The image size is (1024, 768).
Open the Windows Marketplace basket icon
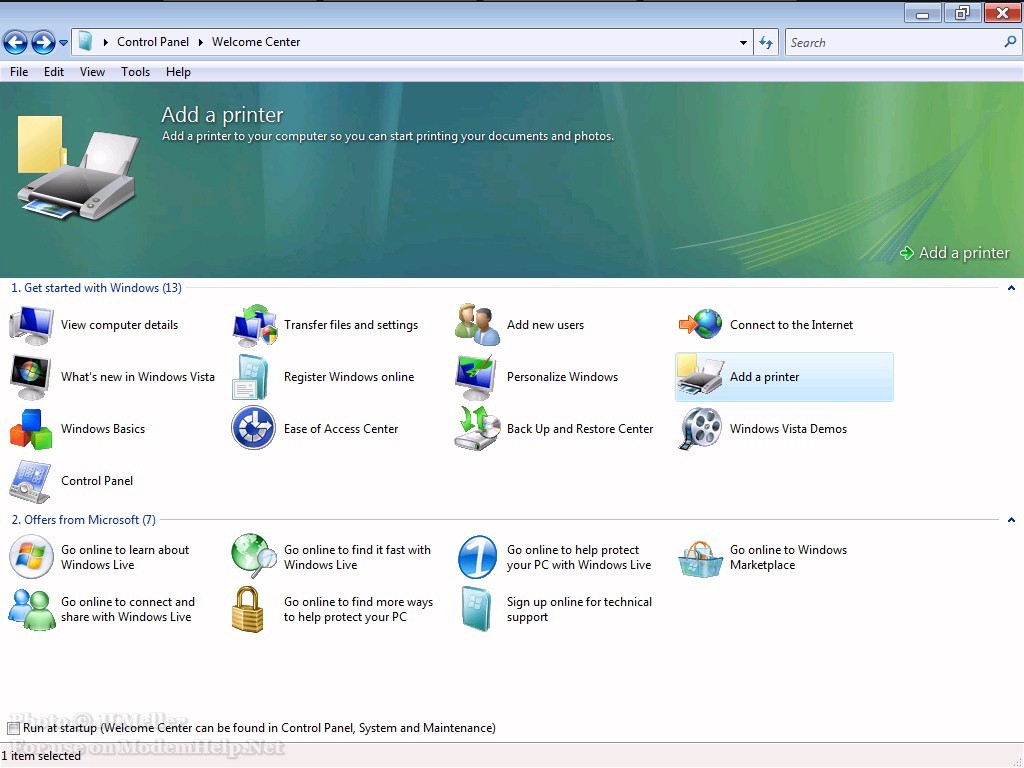pyautogui.click(x=700, y=559)
